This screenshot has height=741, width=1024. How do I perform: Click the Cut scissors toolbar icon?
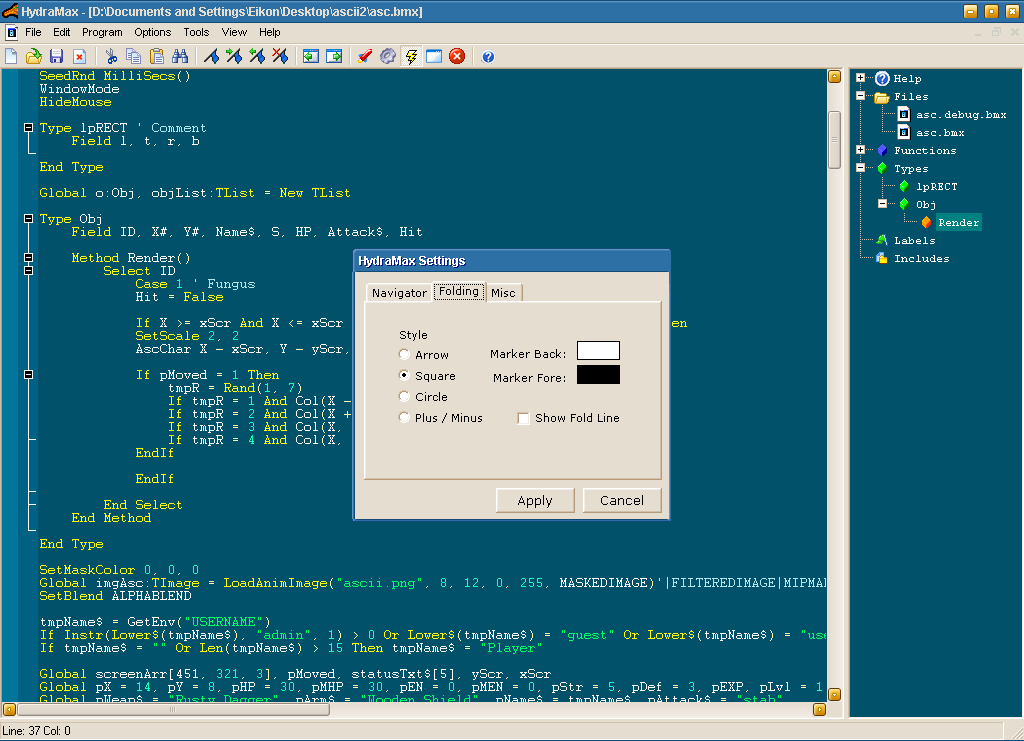pos(111,56)
